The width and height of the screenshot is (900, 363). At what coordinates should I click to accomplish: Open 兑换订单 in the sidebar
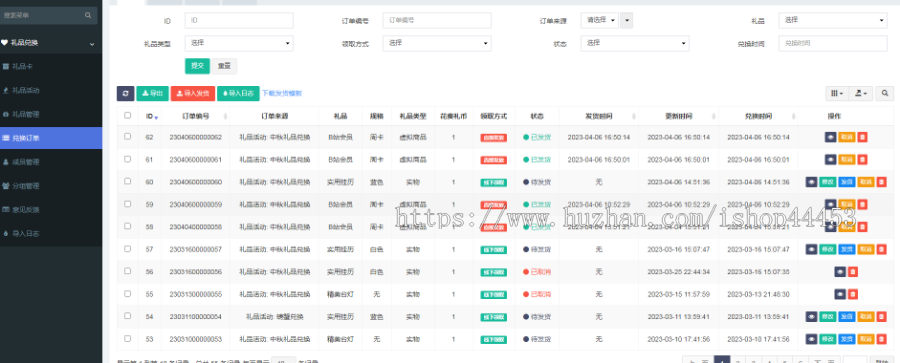click(51, 138)
